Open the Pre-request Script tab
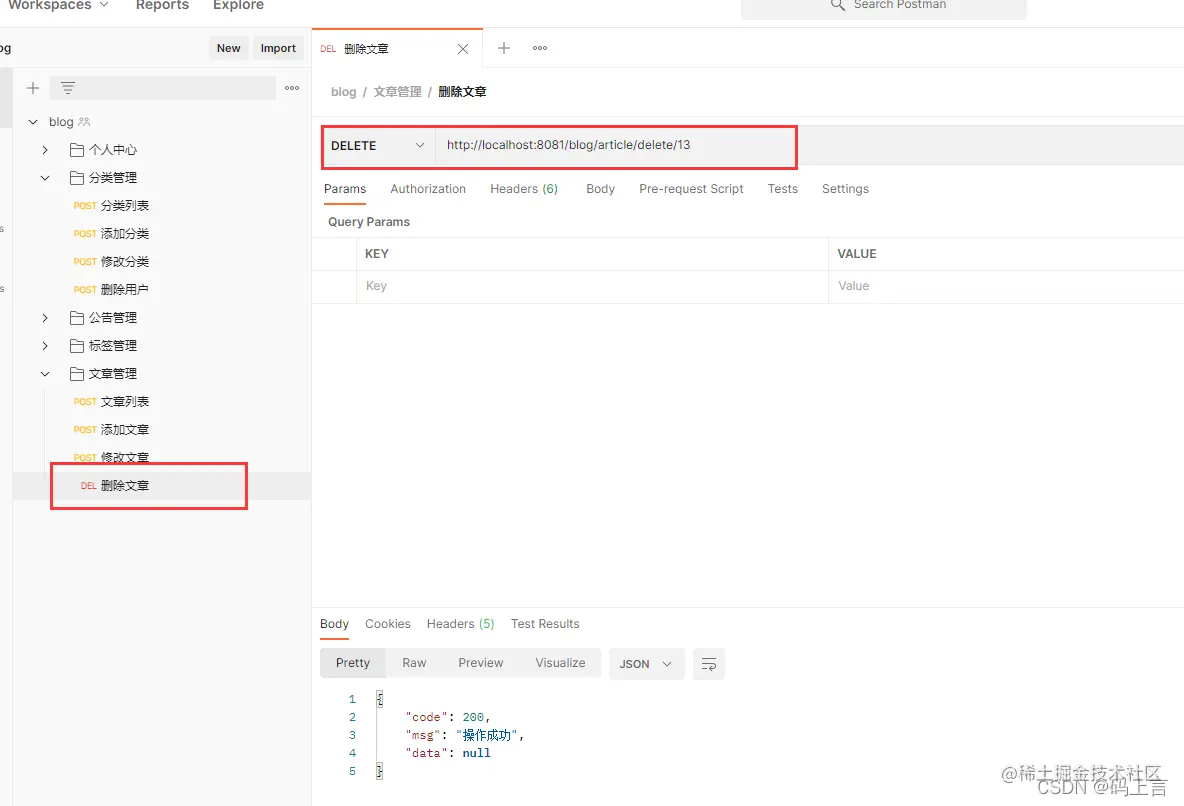Screen dimensions: 1184x806 point(691,189)
